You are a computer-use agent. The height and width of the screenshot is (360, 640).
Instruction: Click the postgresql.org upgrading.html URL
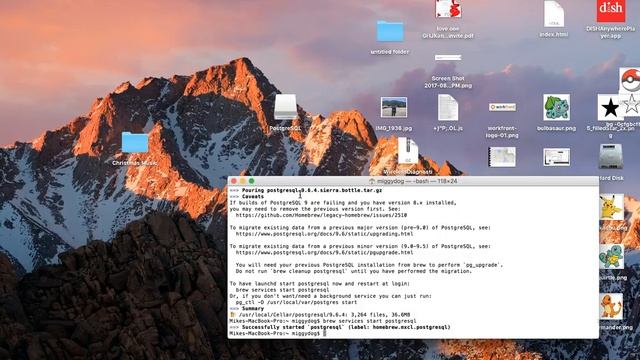(324, 234)
